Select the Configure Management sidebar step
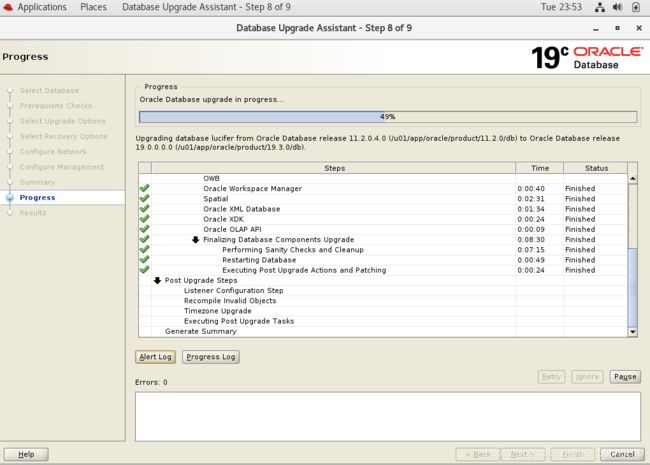Image resolution: width=650 pixels, height=465 pixels. [x=62, y=167]
